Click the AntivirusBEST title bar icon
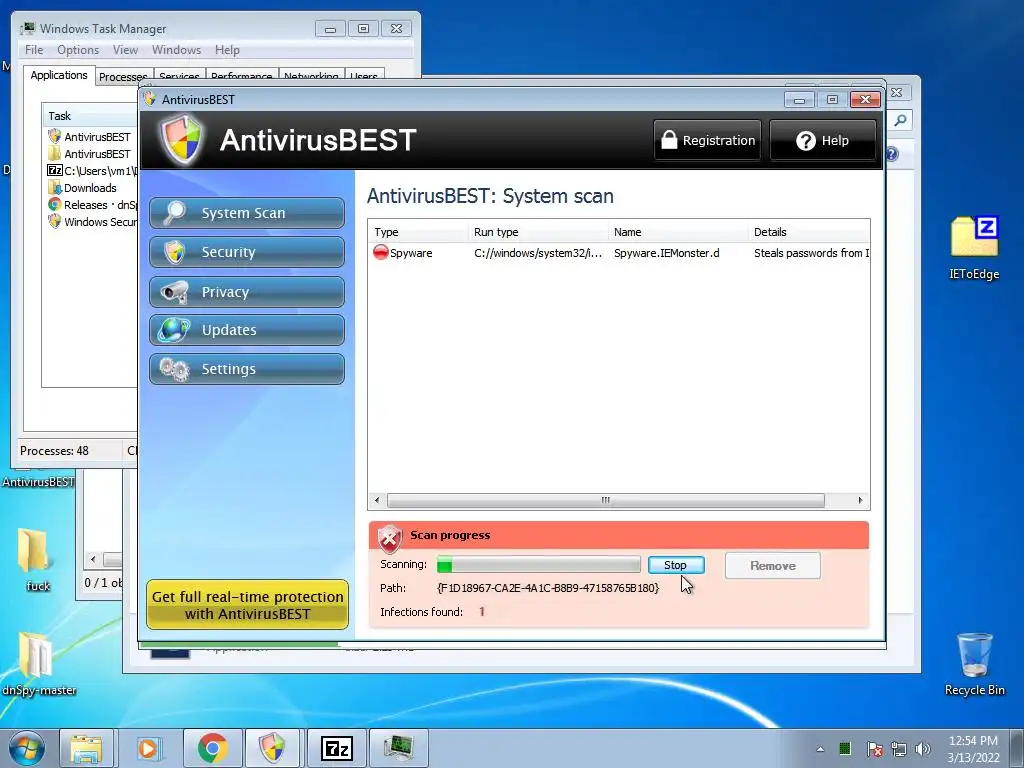 coord(150,99)
